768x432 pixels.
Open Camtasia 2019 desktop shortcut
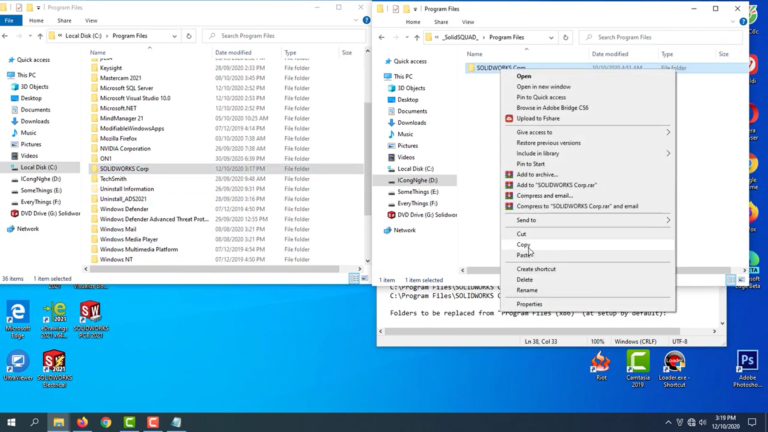638,368
